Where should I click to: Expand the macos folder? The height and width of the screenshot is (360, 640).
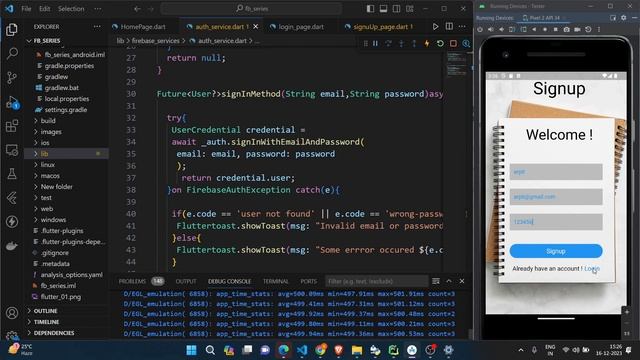50,176
